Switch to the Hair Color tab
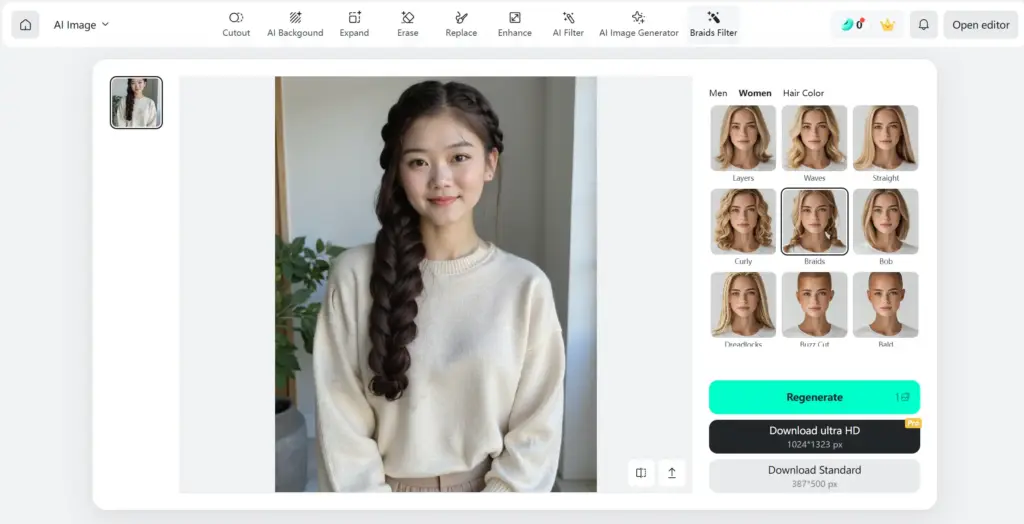Image resolution: width=1024 pixels, height=524 pixels. [x=803, y=93]
